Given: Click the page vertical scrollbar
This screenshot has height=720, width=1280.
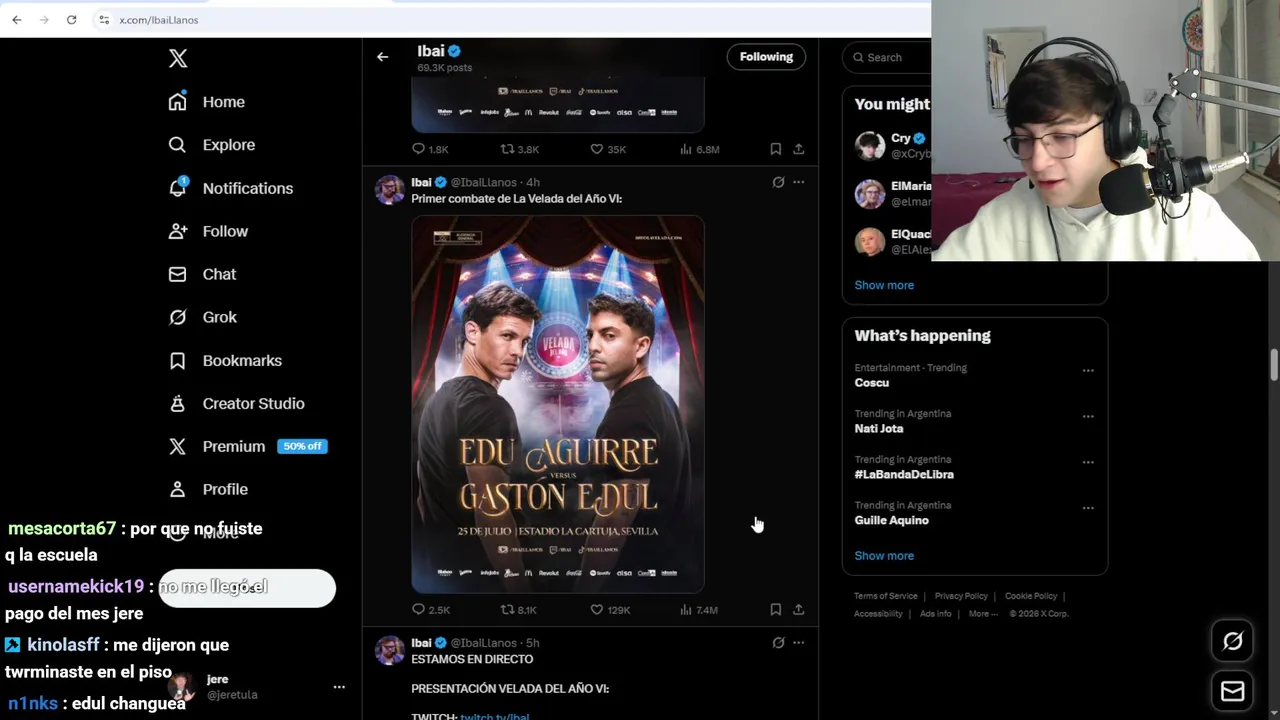Looking at the screenshot, I should coord(1274,365).
